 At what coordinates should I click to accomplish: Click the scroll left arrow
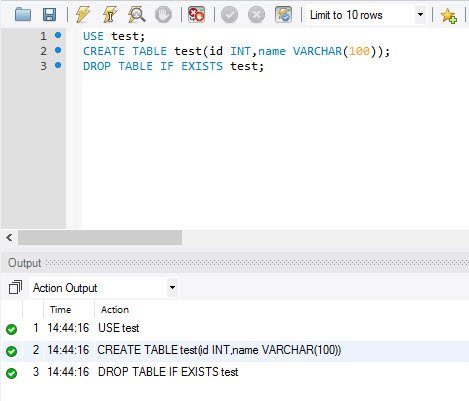[x=9, y=237]
